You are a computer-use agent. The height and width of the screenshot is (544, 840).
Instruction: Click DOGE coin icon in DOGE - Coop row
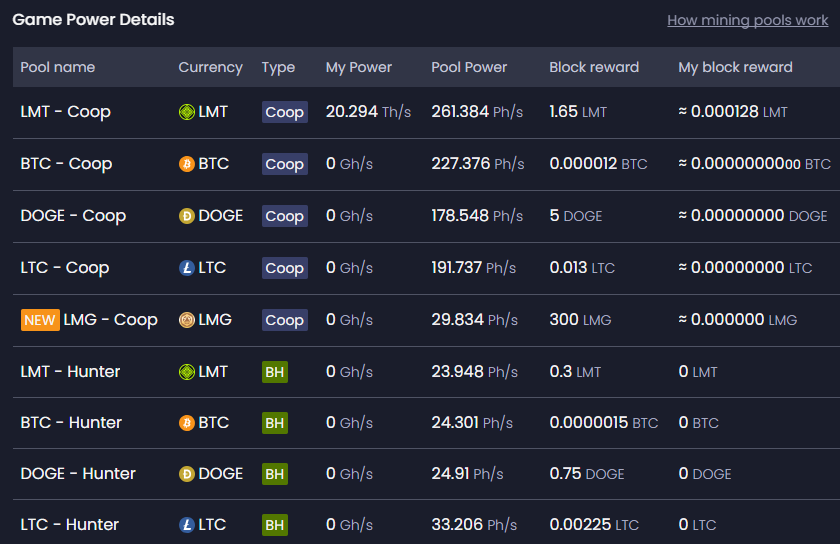(186, 216)
